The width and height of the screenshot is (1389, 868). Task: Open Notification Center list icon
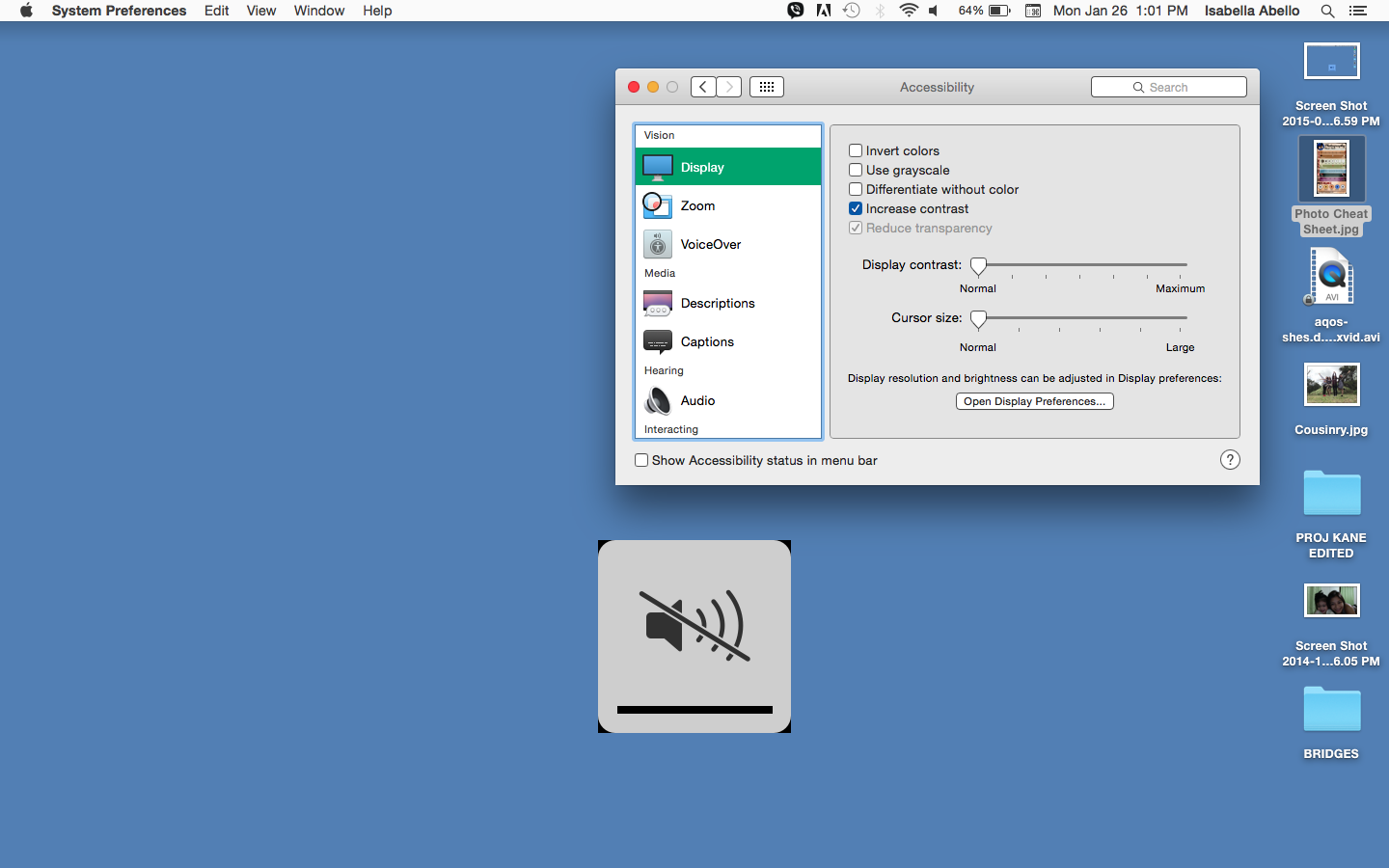(x=1358, y=11)
